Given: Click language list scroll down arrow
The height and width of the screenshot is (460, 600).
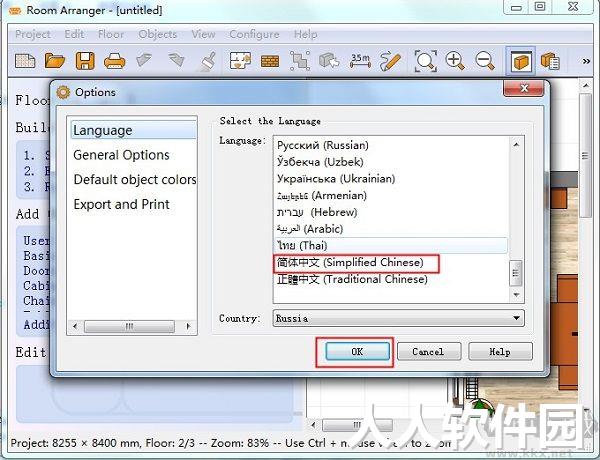Looking at the screenshot, I should (516, 295).
